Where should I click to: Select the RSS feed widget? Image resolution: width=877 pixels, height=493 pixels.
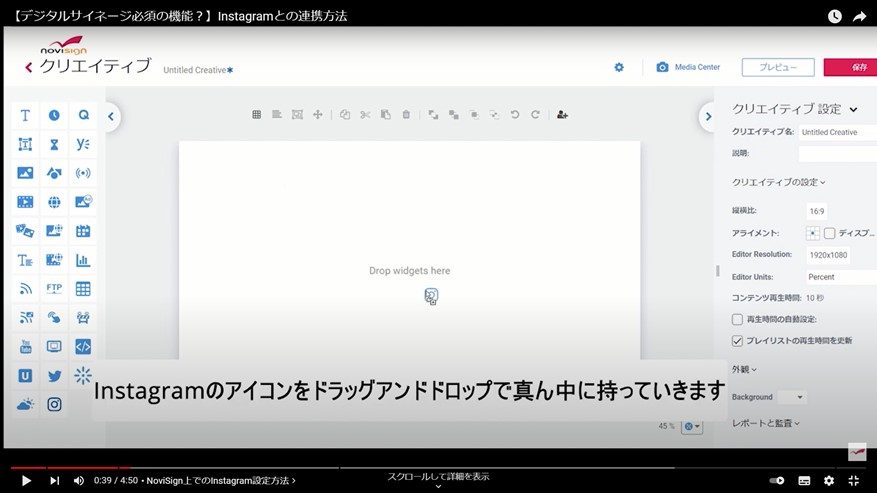(x=25, y=289)
